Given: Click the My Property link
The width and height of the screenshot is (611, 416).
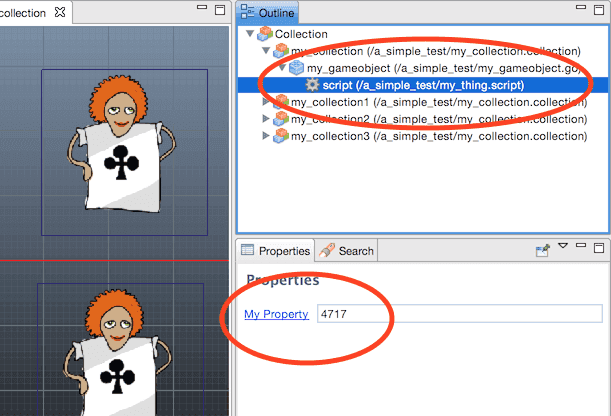Looking at the screenshot, I should click(x=276, y=314).
